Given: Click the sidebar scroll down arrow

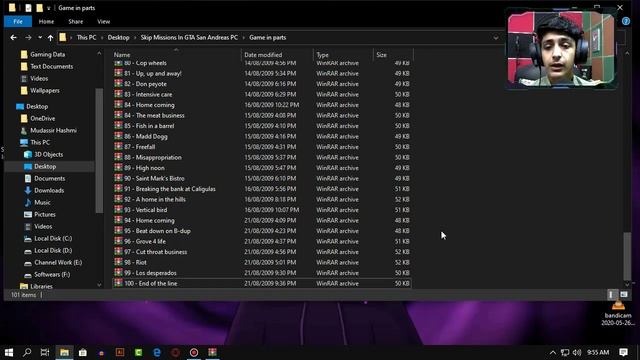Looking at the screenshot, I should point(99,285).
